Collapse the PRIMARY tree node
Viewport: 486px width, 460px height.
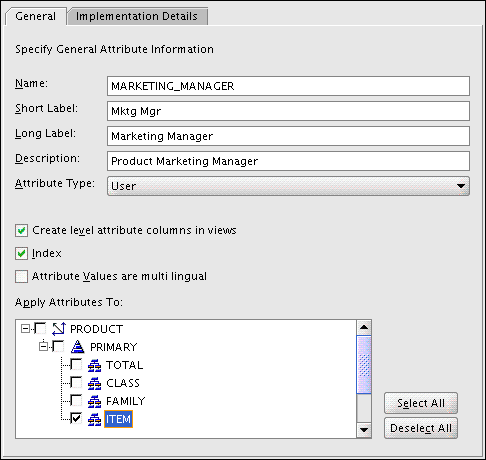coord(43,347)
